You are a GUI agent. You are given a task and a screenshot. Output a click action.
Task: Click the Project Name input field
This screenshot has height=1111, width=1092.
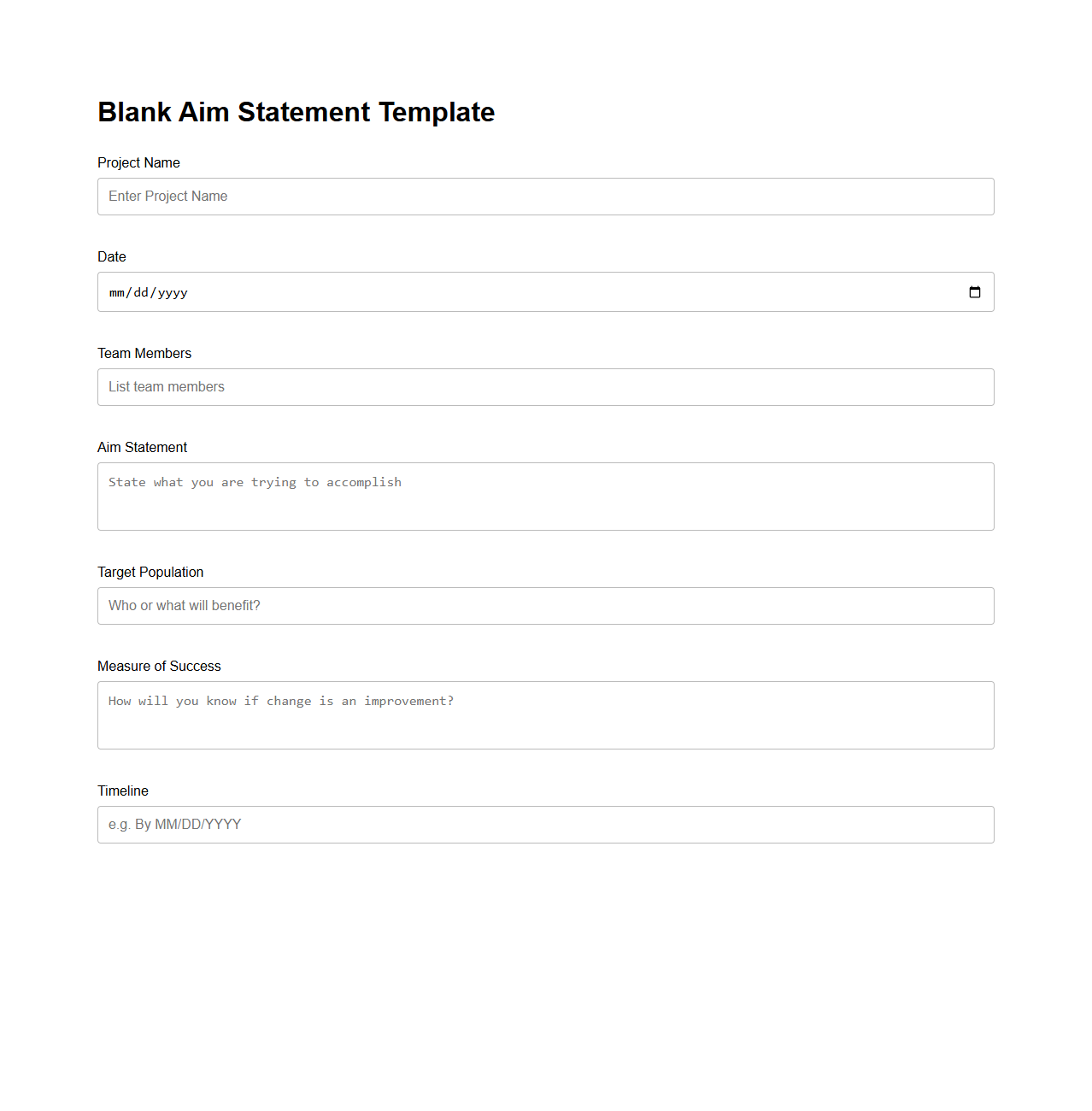pyautogui.click(x=546, y=197)
